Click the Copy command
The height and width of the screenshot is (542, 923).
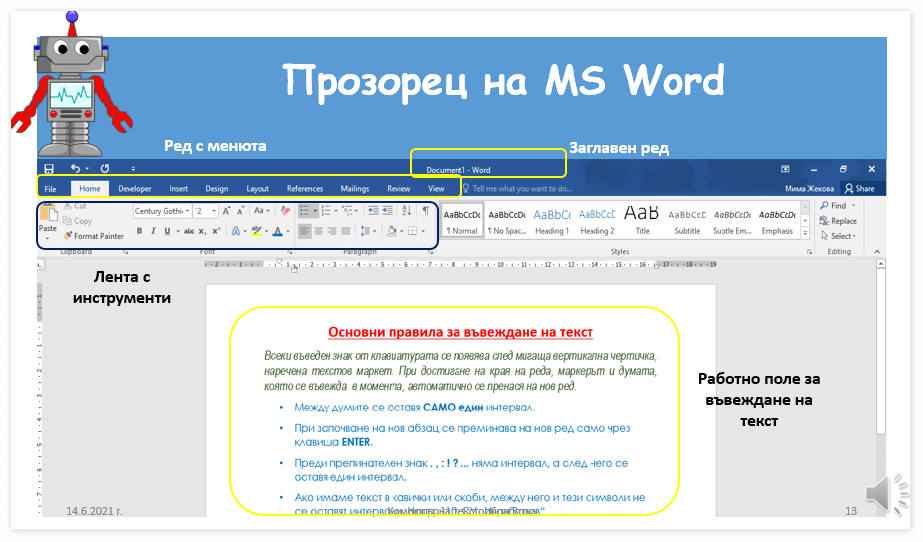(x=78, y=221)
